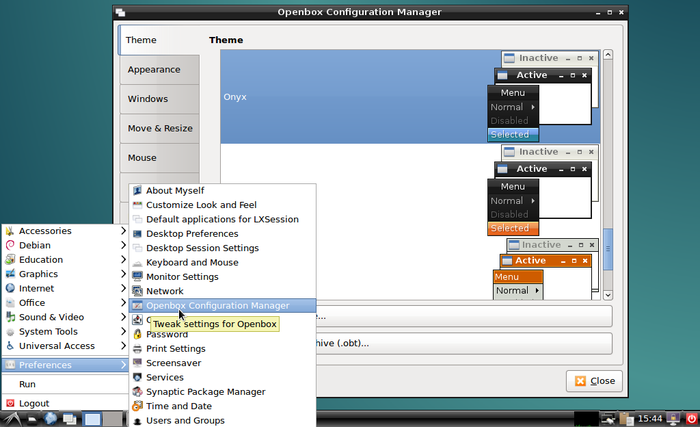700x427 pixels.
Task: Click iconify all windows taskbar icon
Action: click(69, 419)
